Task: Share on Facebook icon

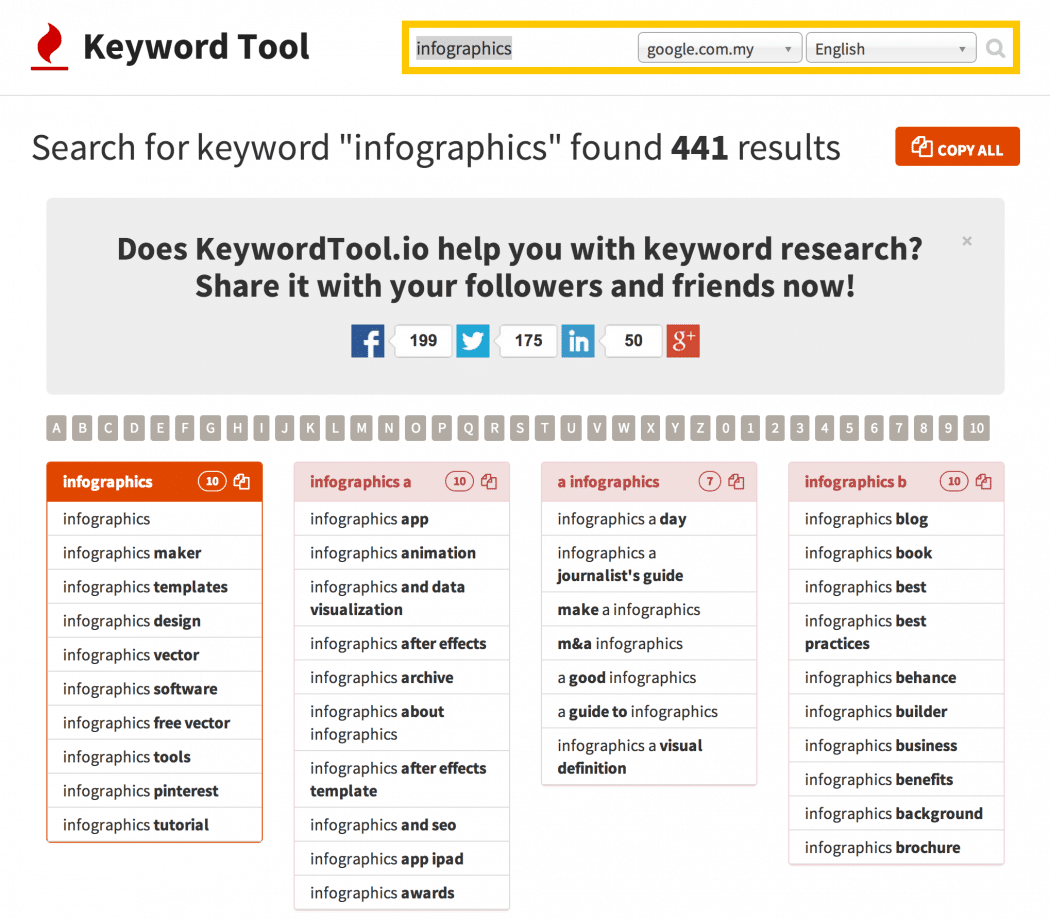Action: (368, 341)
